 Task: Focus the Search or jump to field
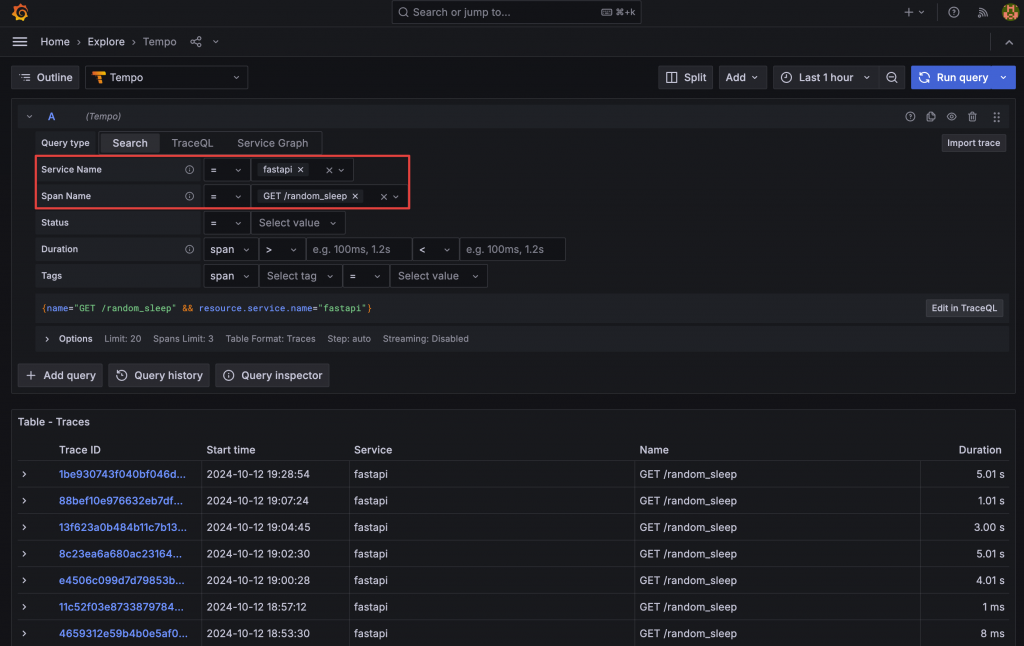[516, 12]
